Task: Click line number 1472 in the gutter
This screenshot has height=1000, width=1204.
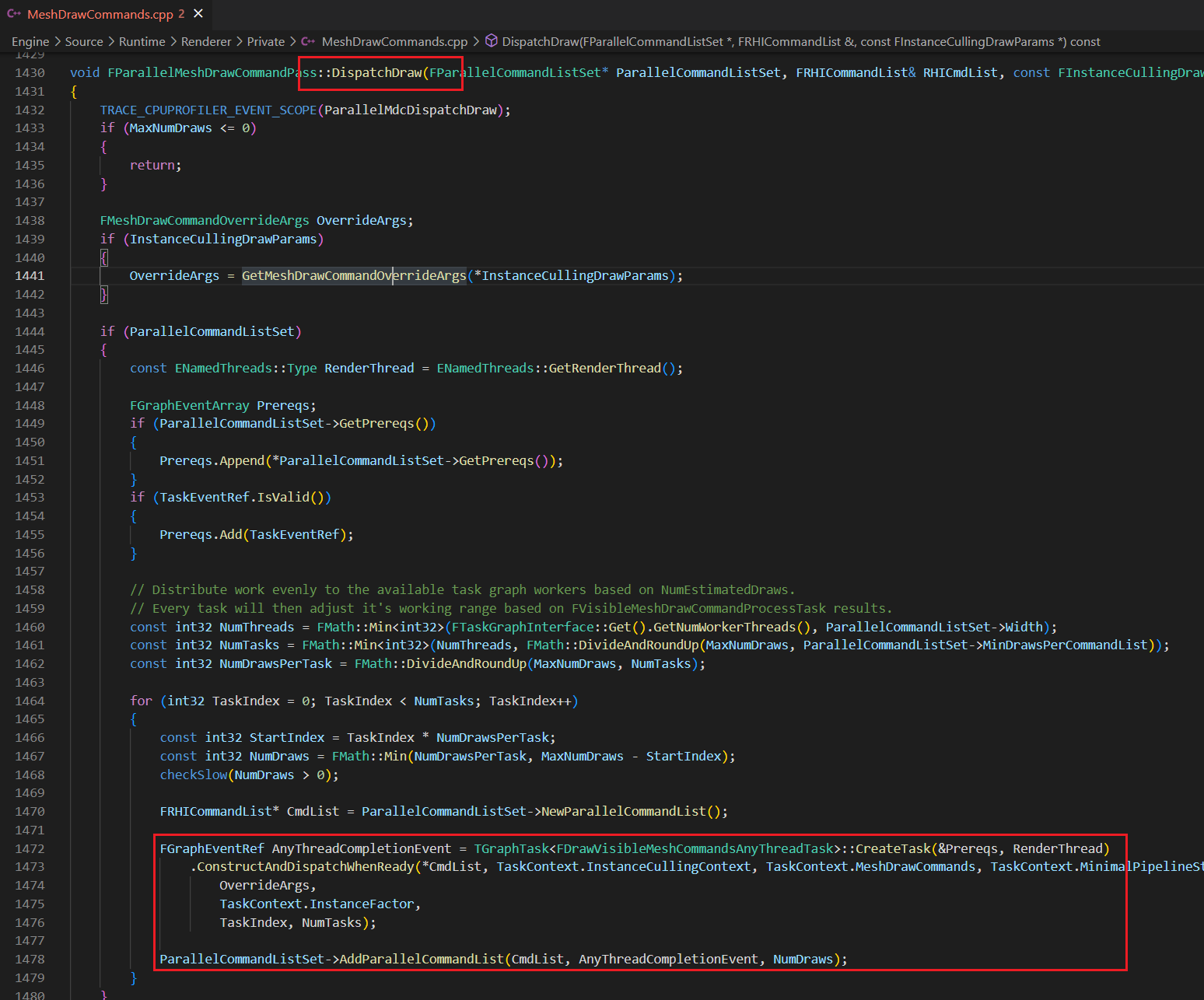Action: [30, 849]
